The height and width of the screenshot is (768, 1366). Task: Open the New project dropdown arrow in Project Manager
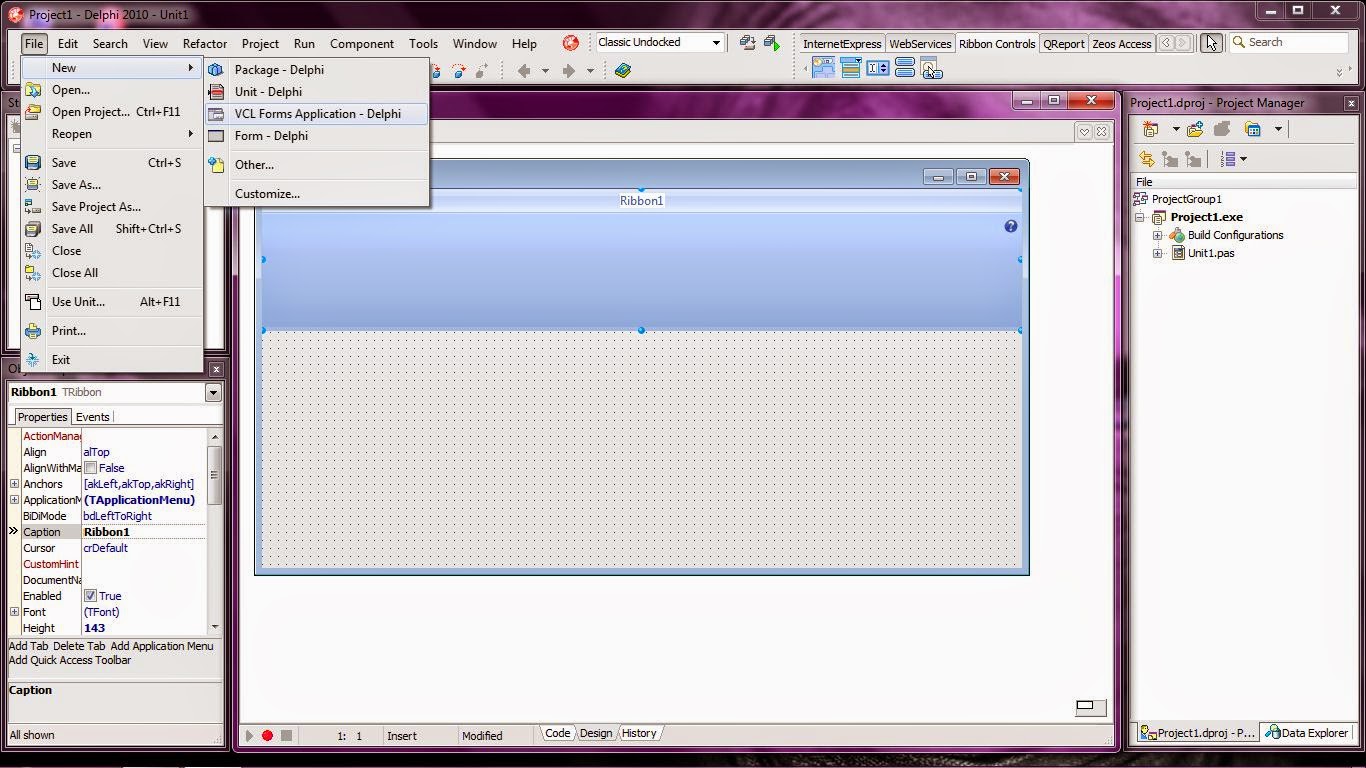1175,129
